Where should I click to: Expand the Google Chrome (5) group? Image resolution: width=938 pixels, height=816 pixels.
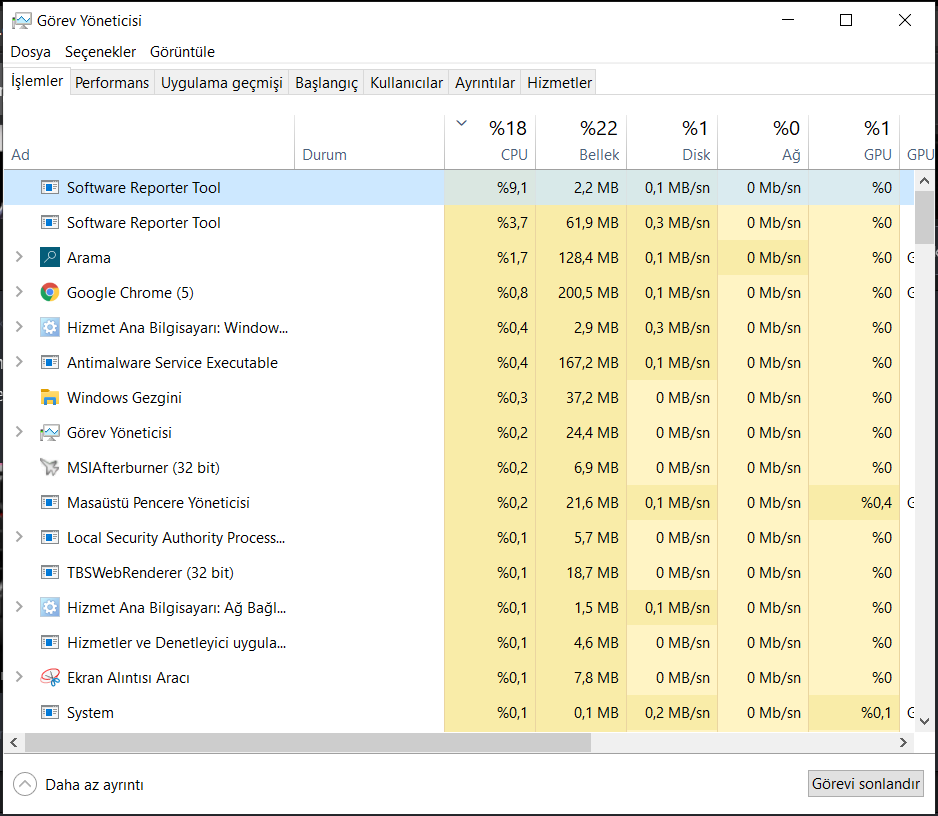coord(19,292)
